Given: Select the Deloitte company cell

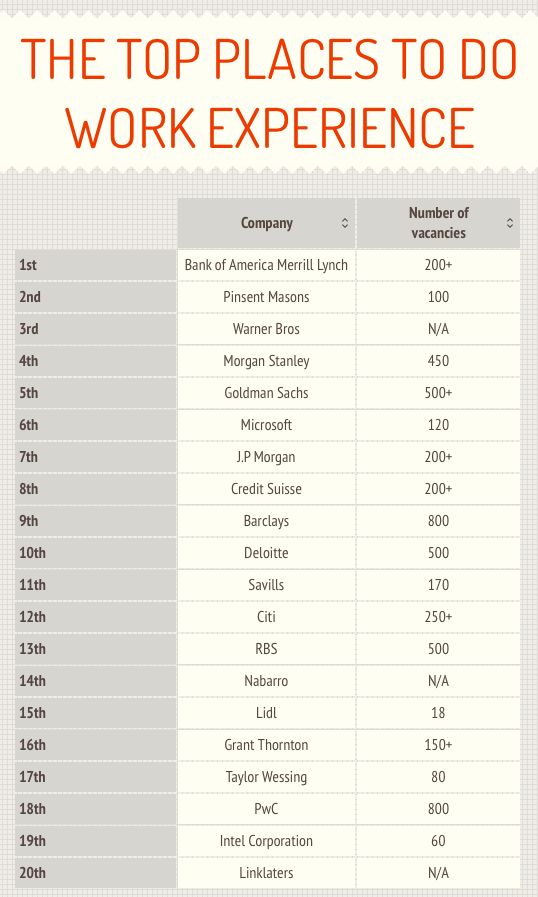Looking at the screenshot, I should point(266,553).
